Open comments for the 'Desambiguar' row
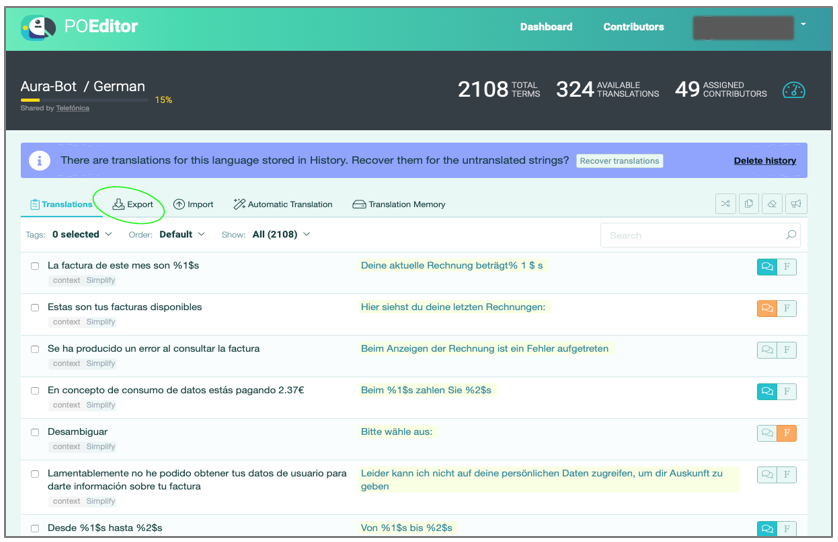The width and height of the screenshot is (838, 542). 767,433
